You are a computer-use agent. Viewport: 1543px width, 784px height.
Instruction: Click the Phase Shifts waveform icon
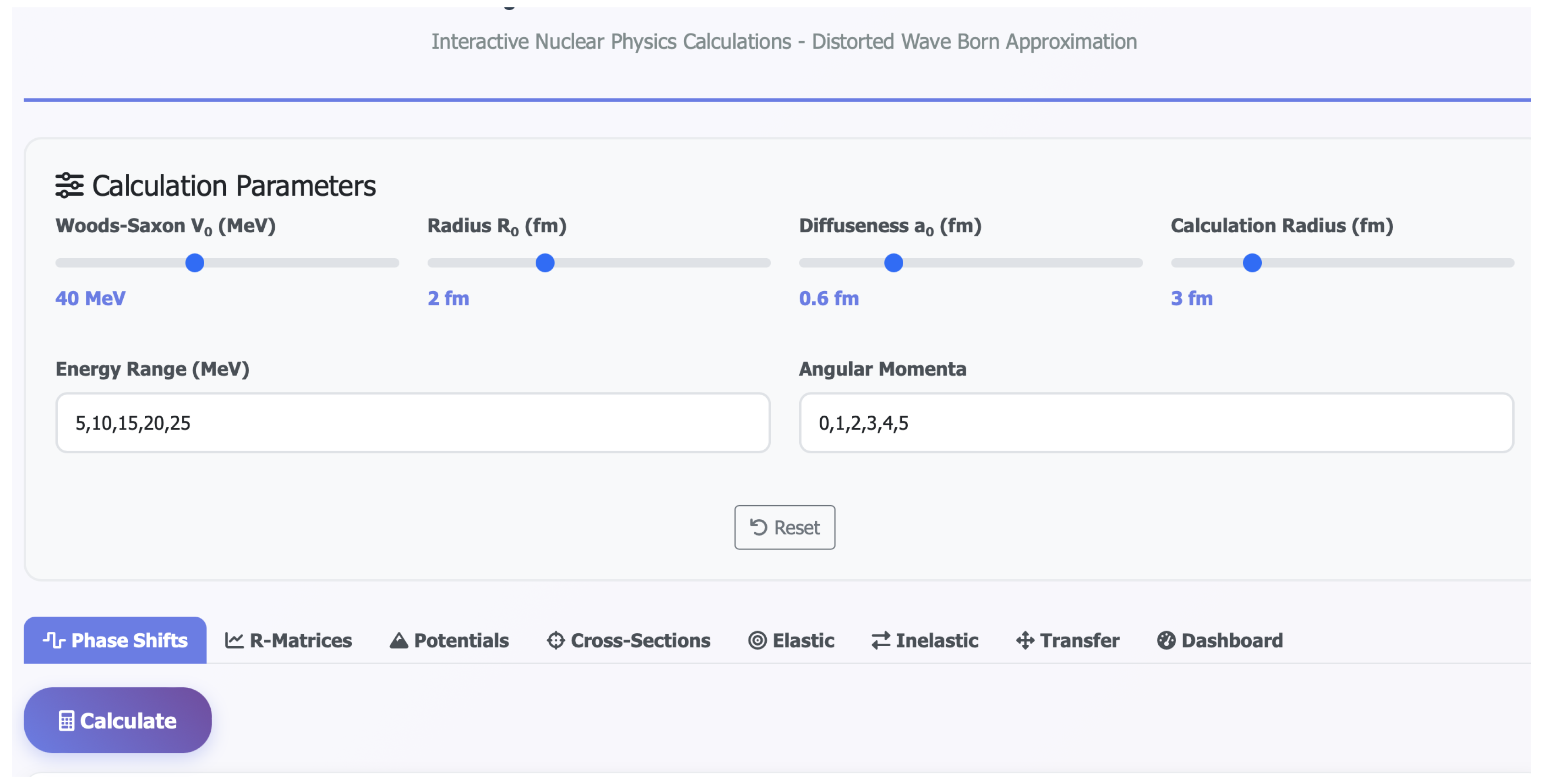tap(54, 640)
